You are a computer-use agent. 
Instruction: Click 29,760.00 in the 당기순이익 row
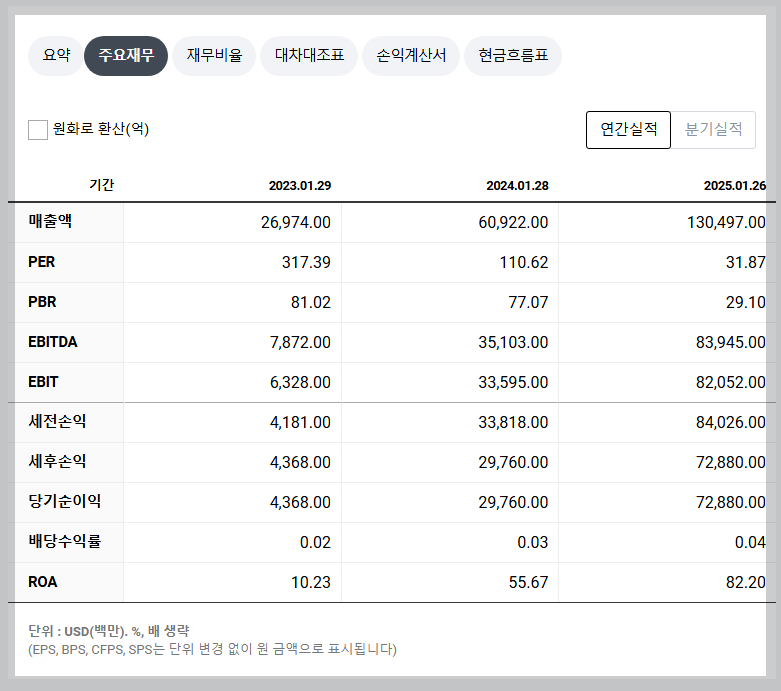click(514, 502)
